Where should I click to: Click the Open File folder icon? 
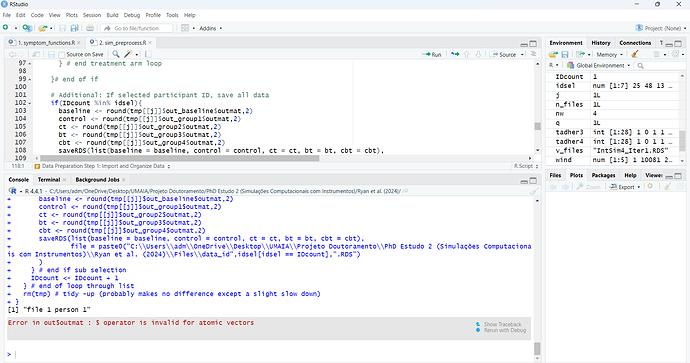pos(42,28)
